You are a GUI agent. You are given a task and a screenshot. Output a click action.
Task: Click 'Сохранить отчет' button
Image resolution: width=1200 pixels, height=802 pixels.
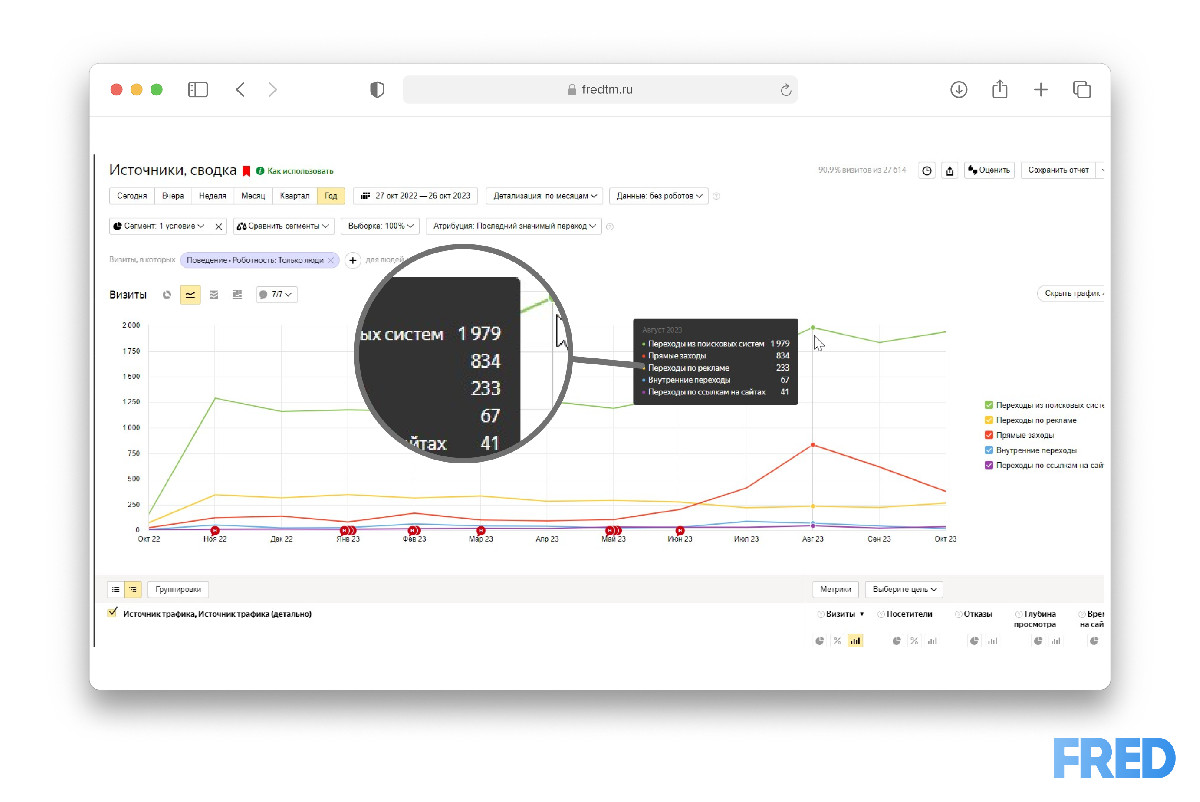(1058, 171)
